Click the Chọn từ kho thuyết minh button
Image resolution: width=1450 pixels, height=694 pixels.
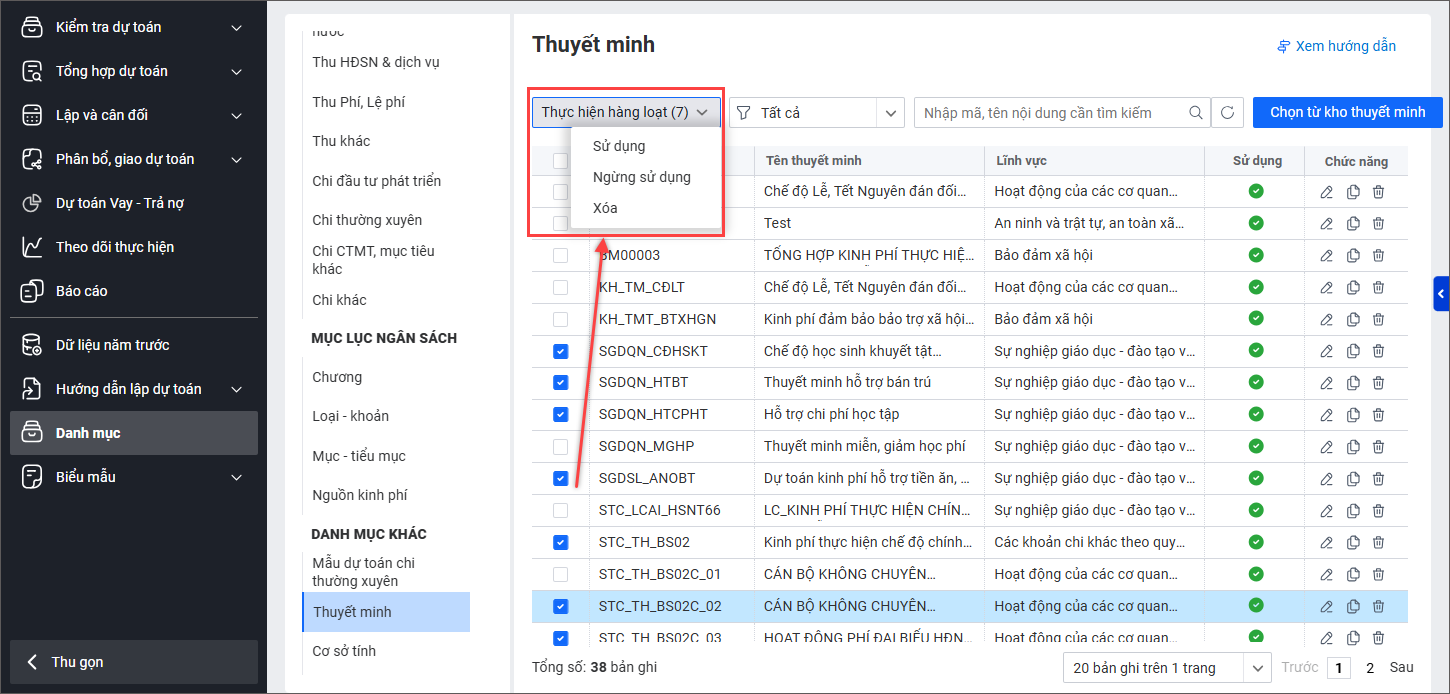[1347, 112]
